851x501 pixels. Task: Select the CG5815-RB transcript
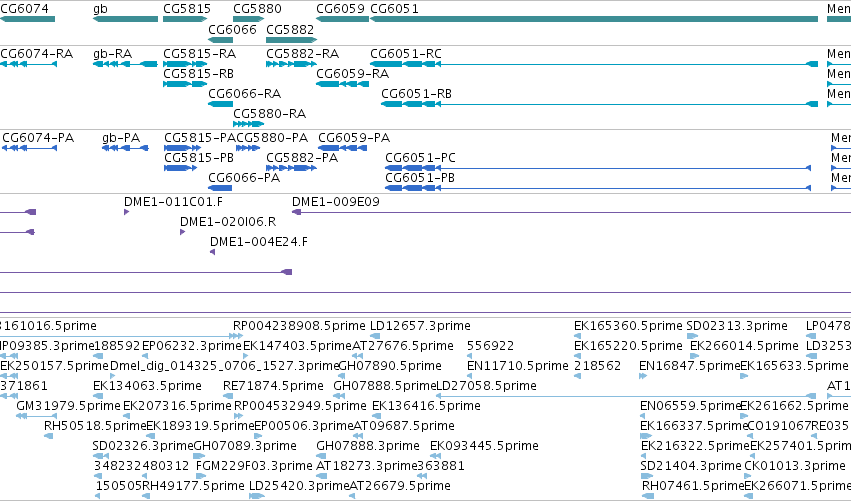click(185, 84)
